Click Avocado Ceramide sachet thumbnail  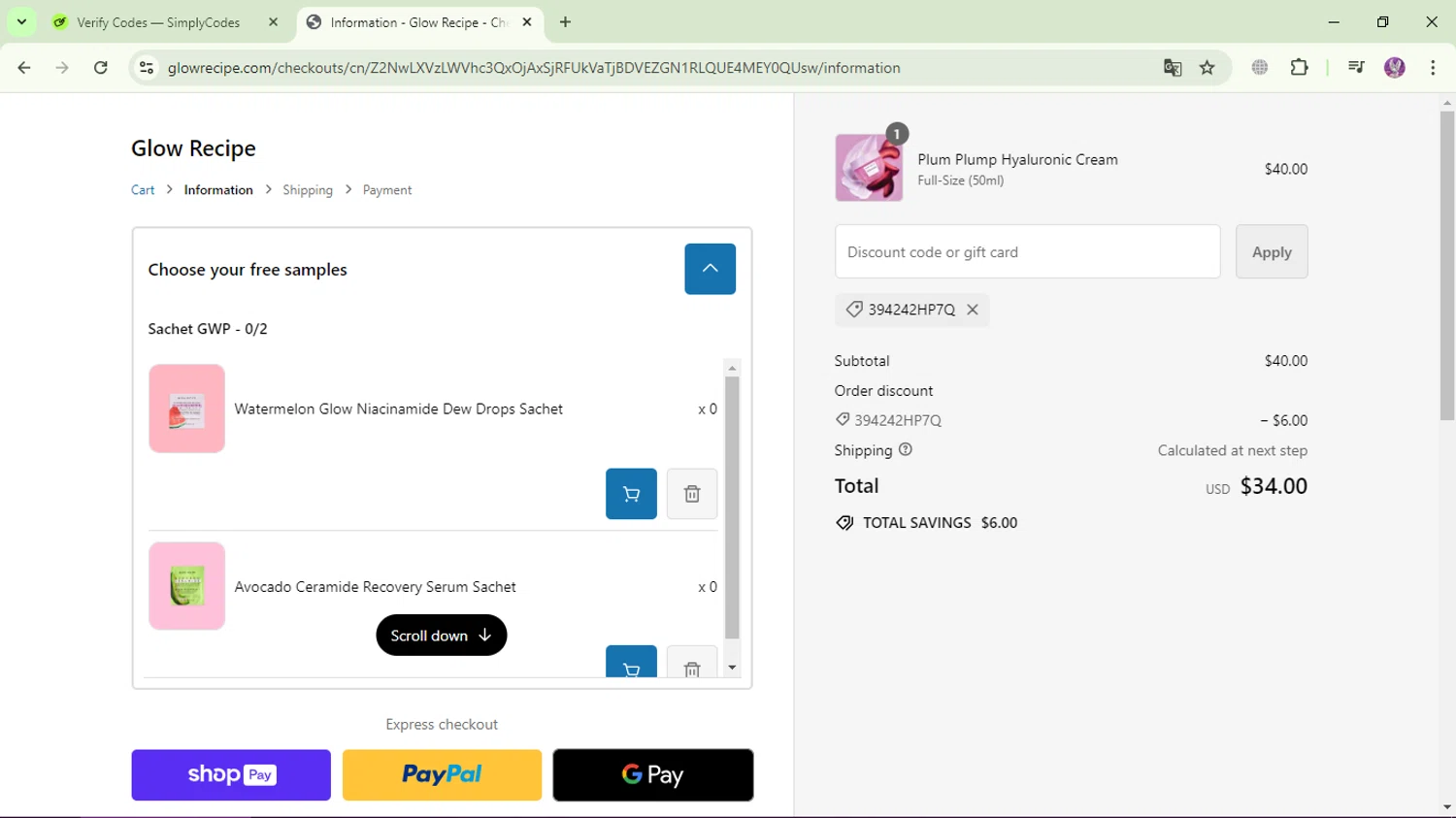pyautogui.click(x=187, y=586)
